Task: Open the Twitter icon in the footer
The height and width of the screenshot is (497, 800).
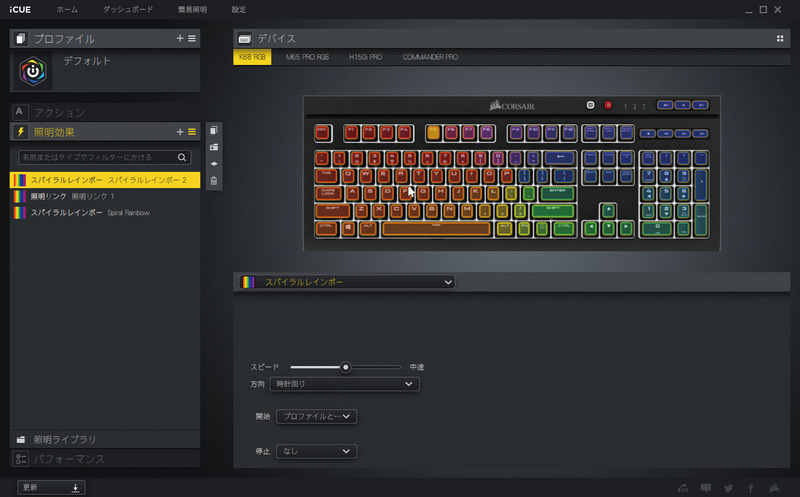Action: pos(729,488)
